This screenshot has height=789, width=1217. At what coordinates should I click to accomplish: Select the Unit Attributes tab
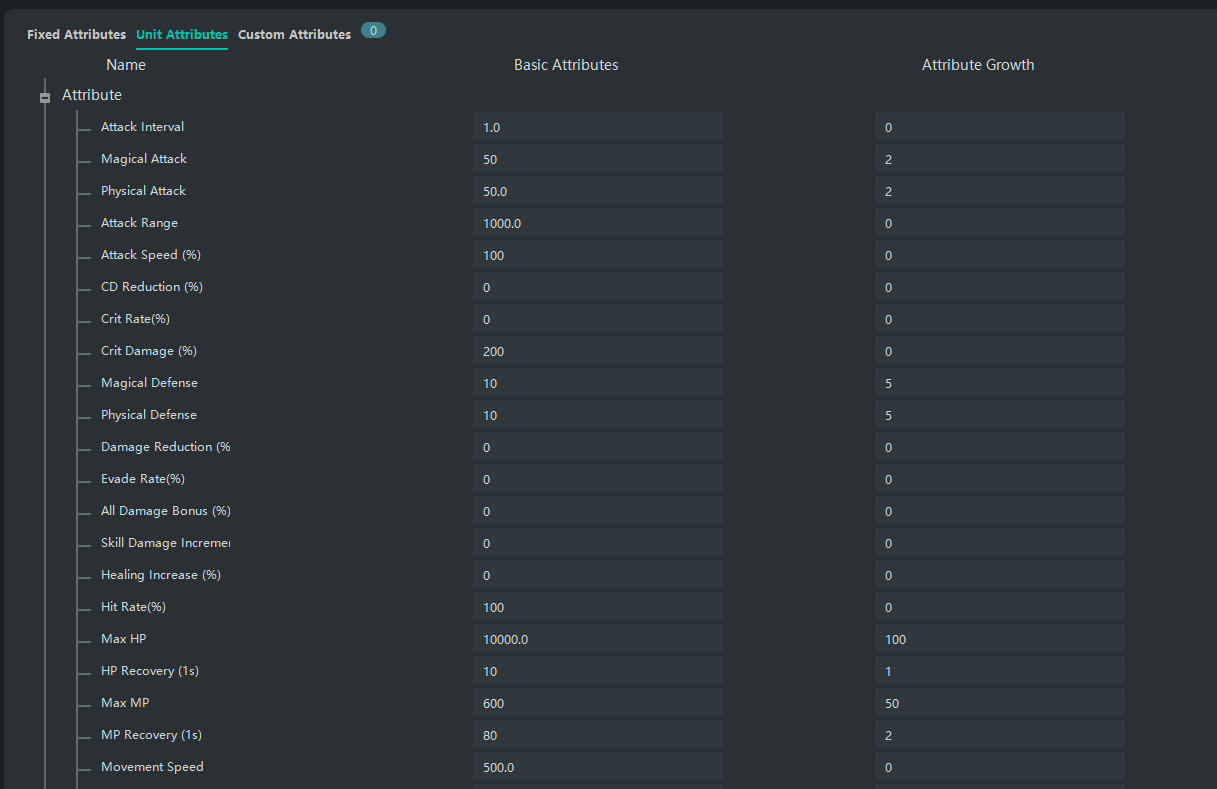click(x=182, y=35)
